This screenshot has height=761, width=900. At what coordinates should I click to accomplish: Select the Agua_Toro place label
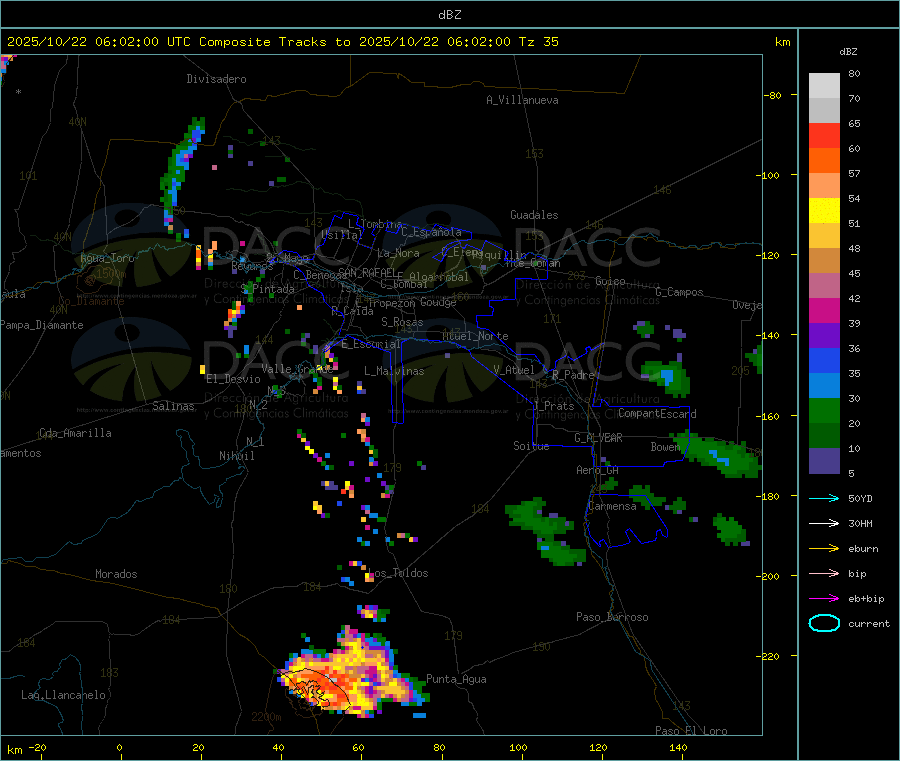tap(107, 258)
